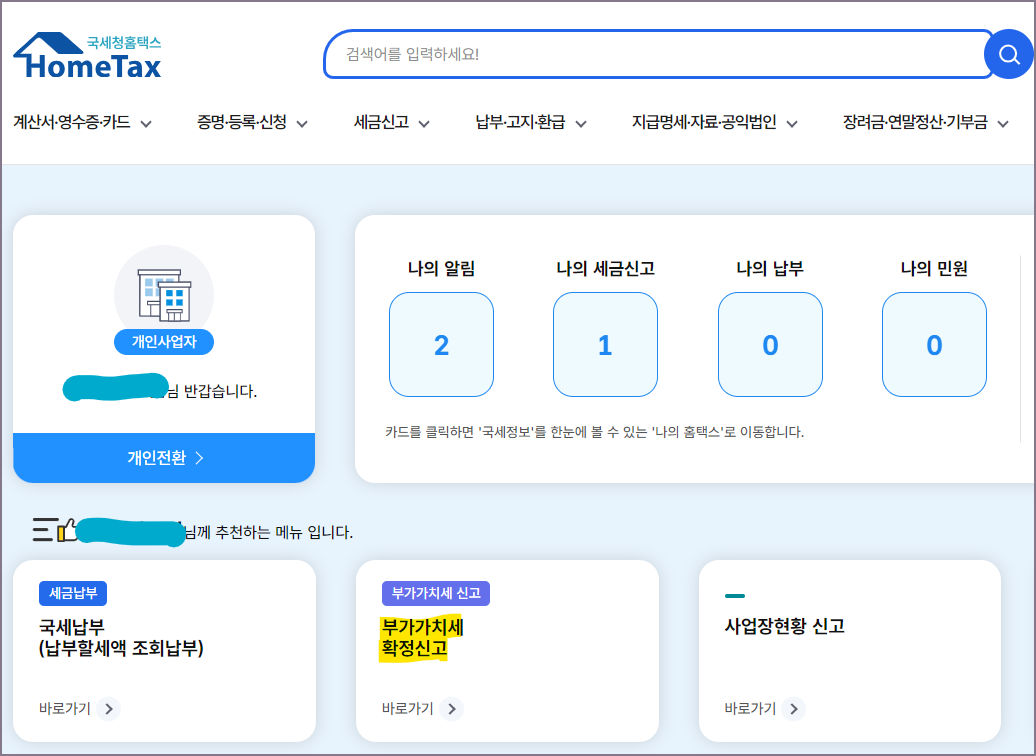Open the 계산서·영수증·카드 menu
Screen dimensions: 1036x756
pyautogui.click(x=80, y=123)
